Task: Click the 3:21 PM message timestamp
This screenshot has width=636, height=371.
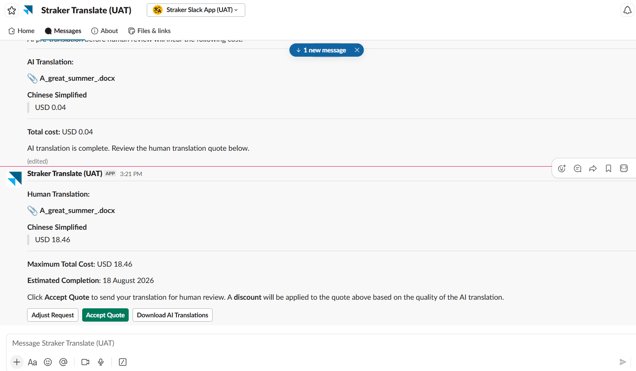Action: 131,174
